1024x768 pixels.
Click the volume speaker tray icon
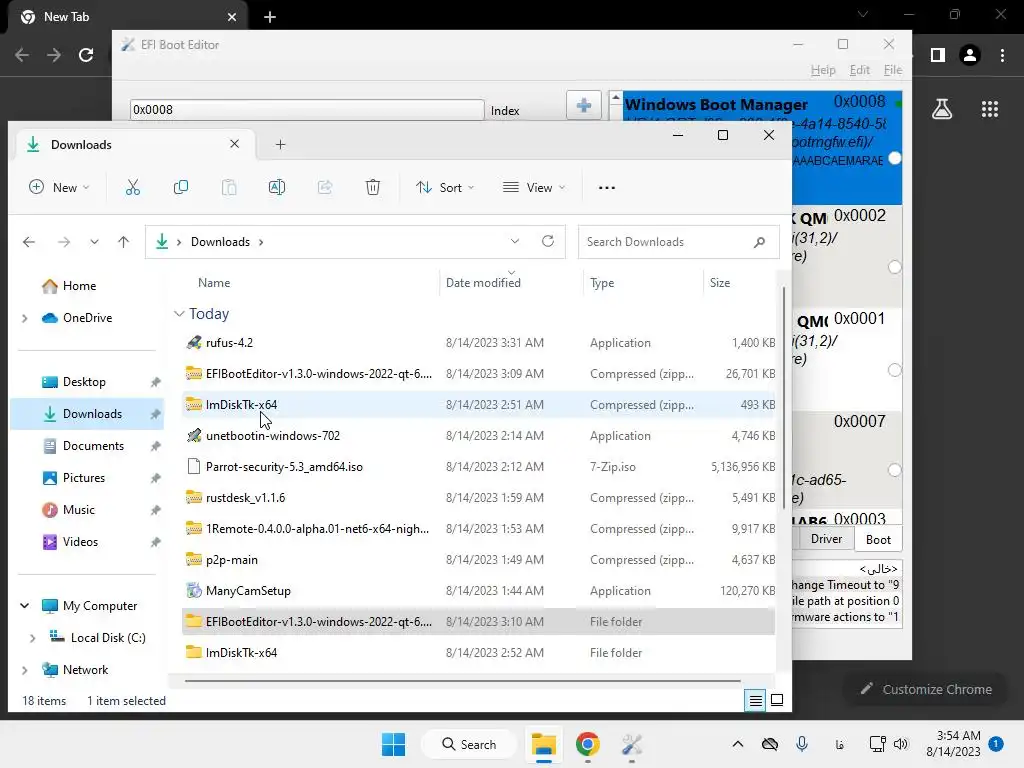(x=901, y=744)
